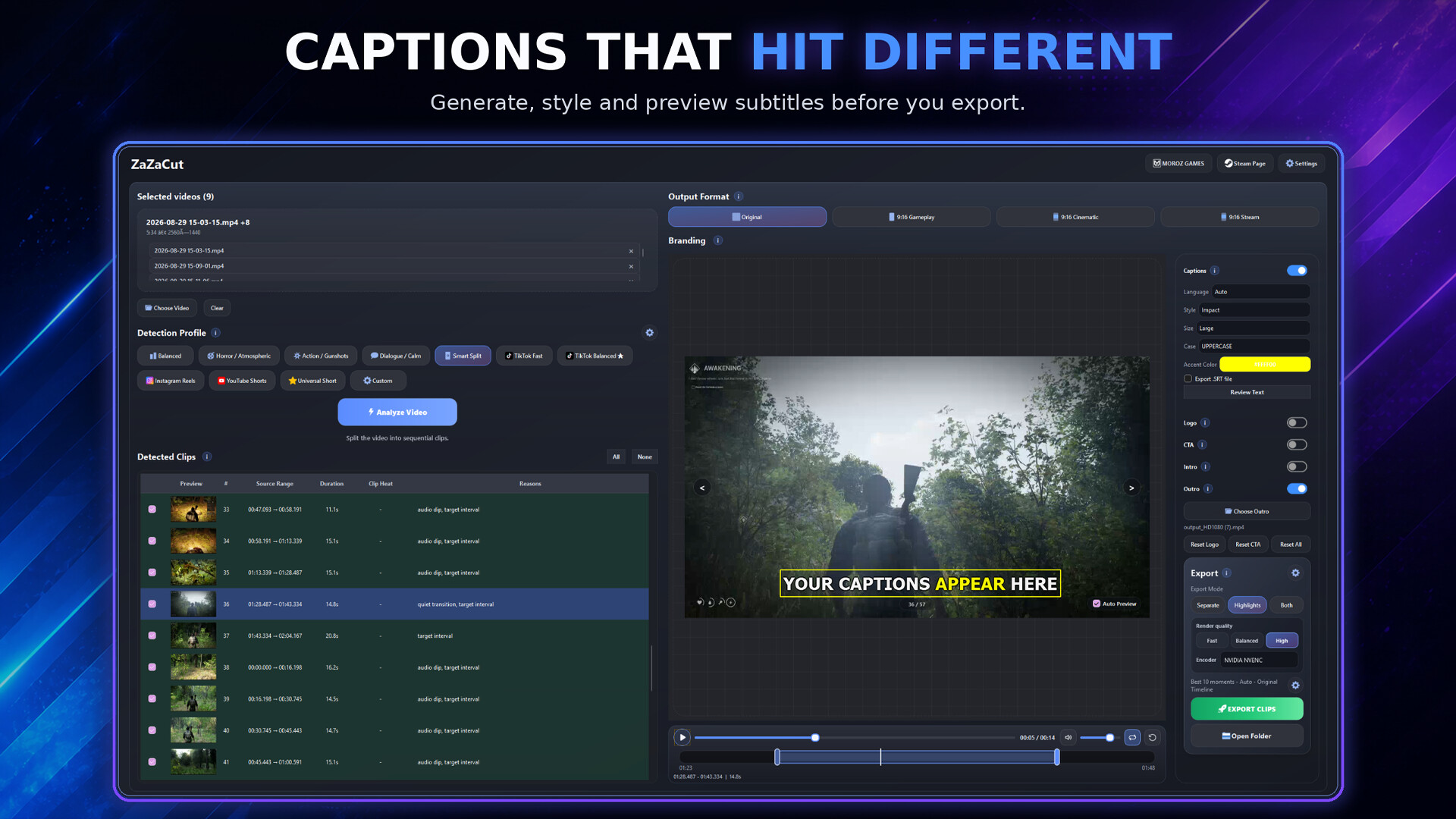Remove 2026-08-29 15-09-01.mp4 from the list

[631, 266]
